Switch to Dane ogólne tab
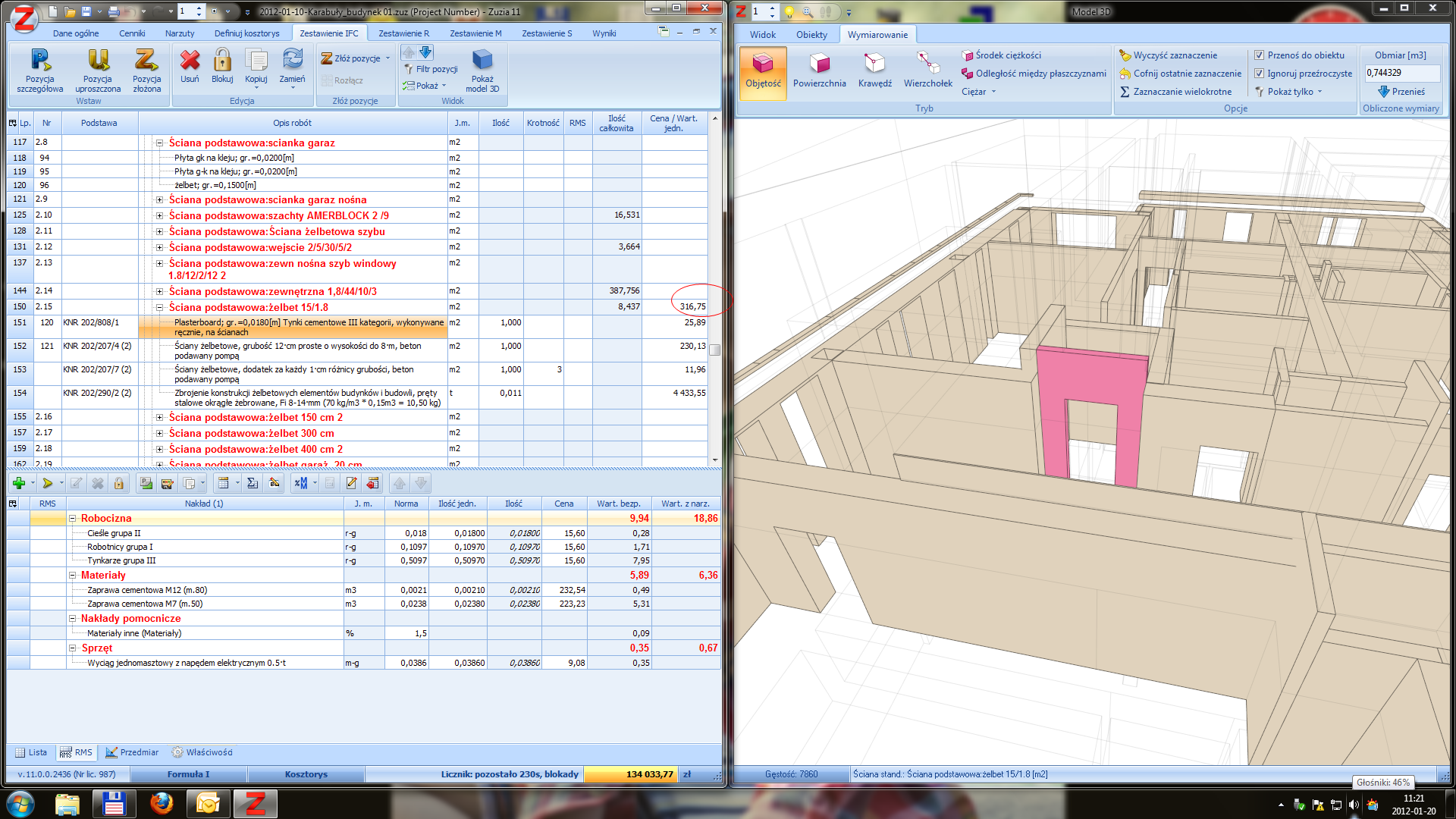1456x819 pixels. click(76, 33)
